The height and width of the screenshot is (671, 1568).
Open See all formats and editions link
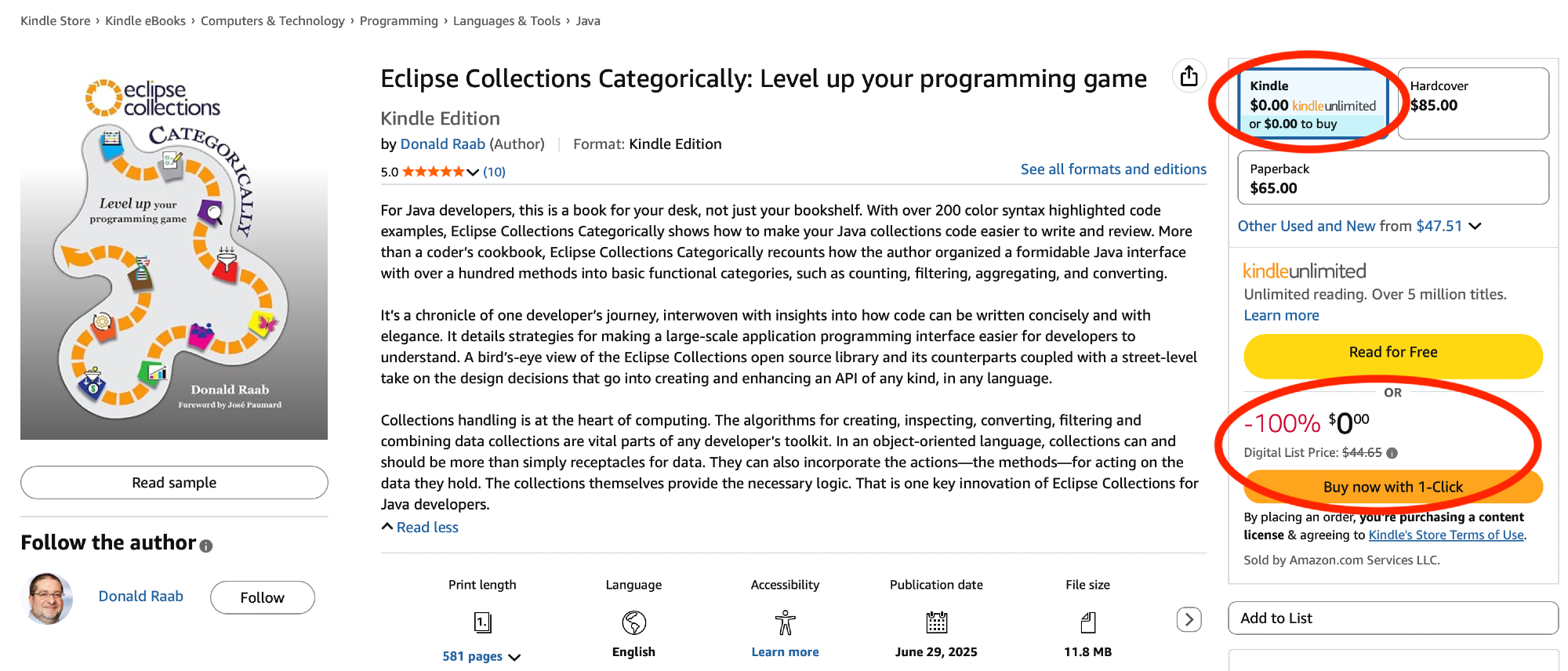(x=1112, y=169)
